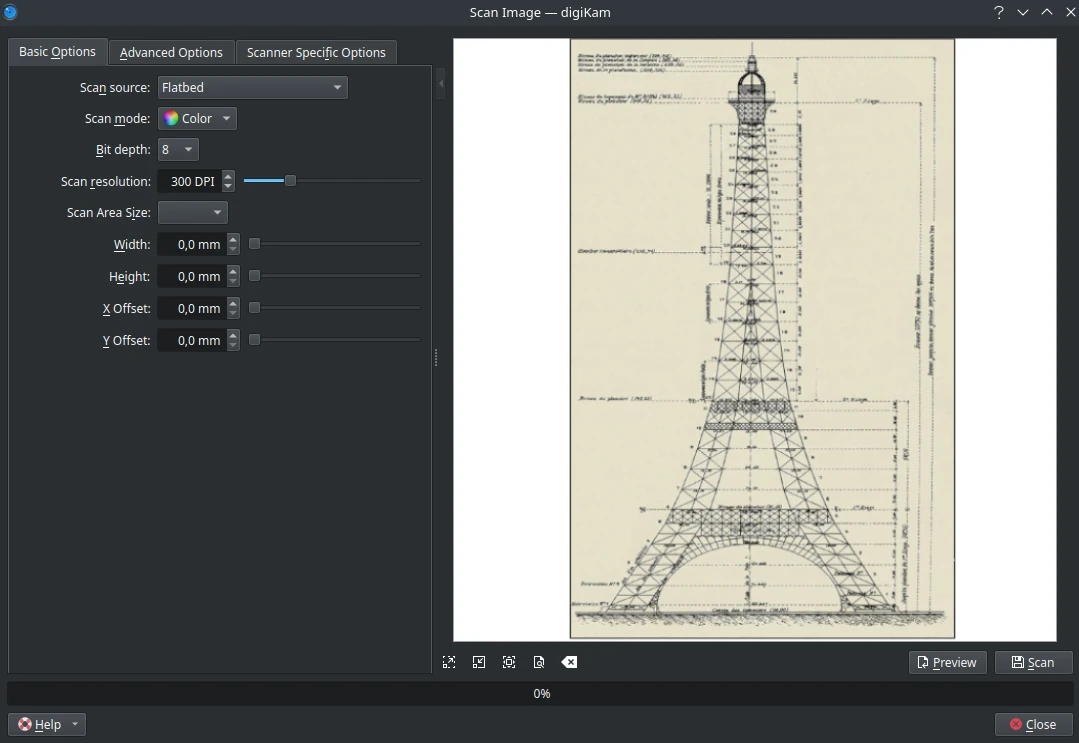This screenshot has width=1079, height=743.
Task: Click inside the Width value field
Action: 193,244
